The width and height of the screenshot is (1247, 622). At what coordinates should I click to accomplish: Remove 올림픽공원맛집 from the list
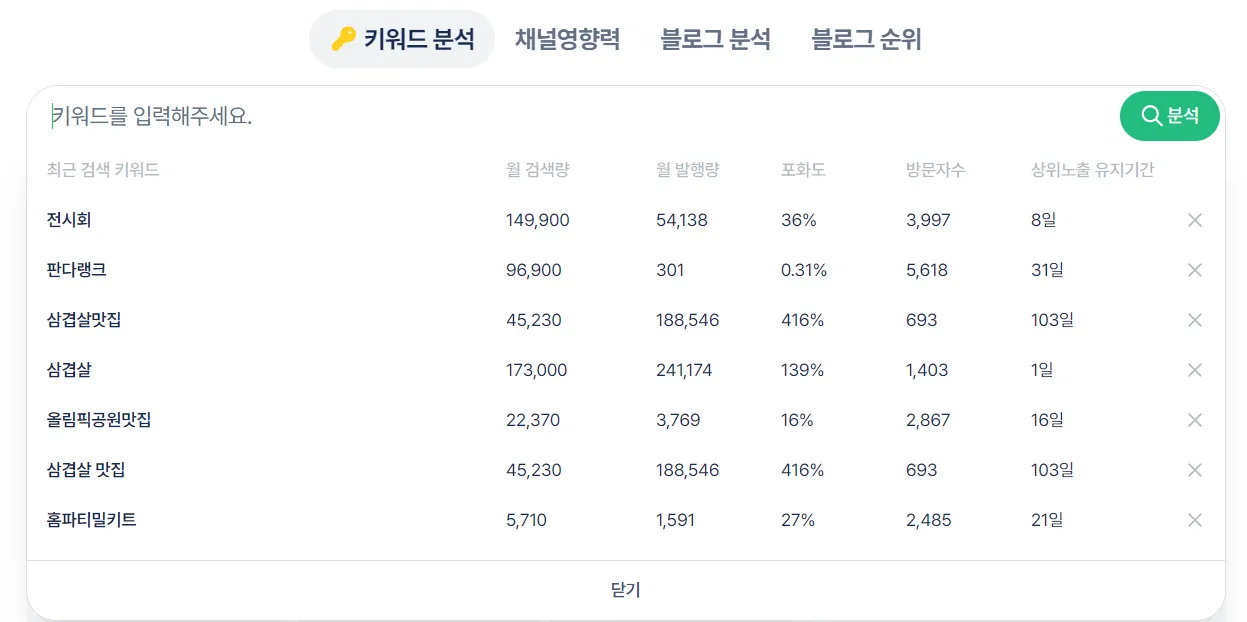pos(1194,420)
